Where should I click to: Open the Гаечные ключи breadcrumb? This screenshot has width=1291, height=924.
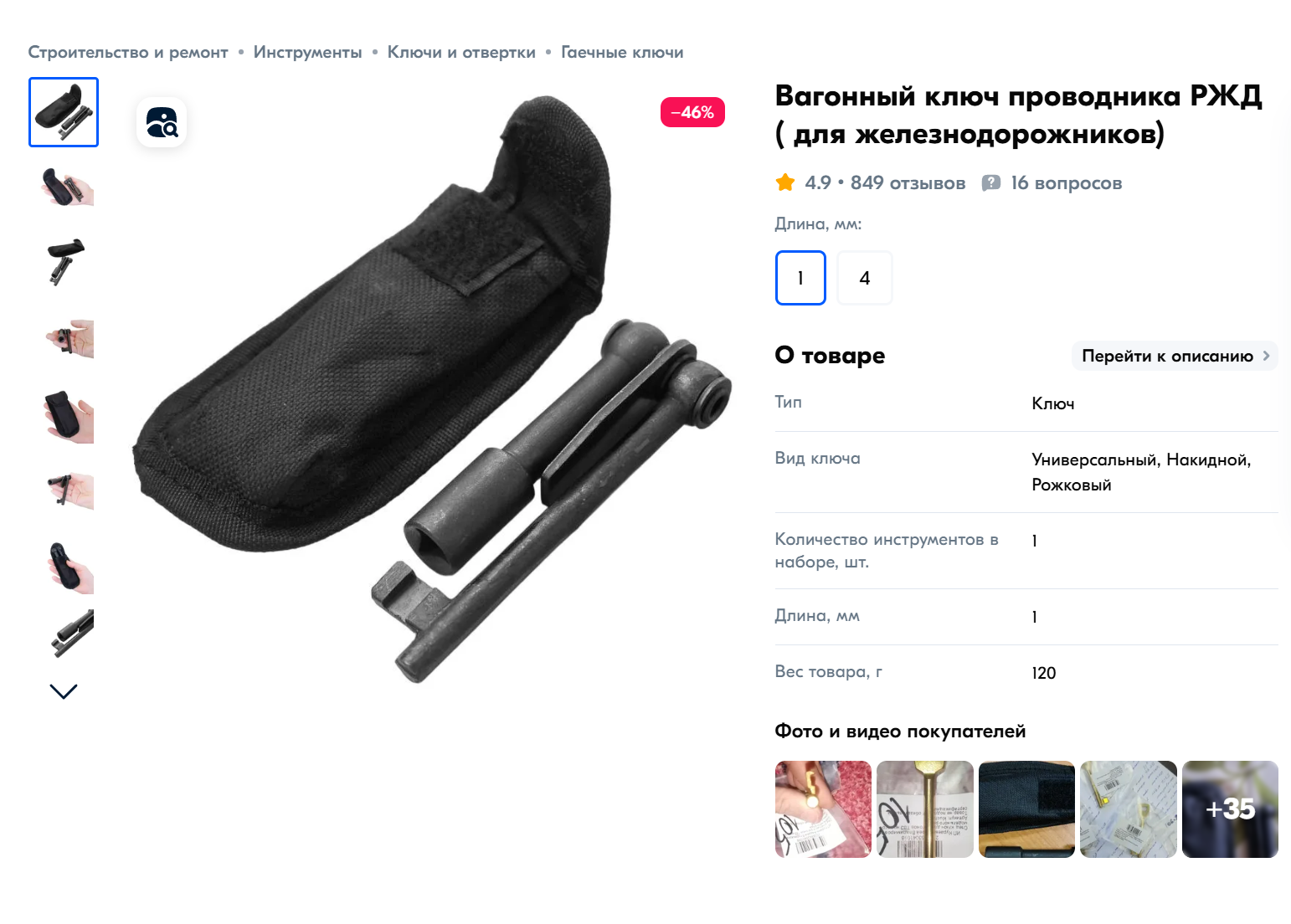coord(622,52)
